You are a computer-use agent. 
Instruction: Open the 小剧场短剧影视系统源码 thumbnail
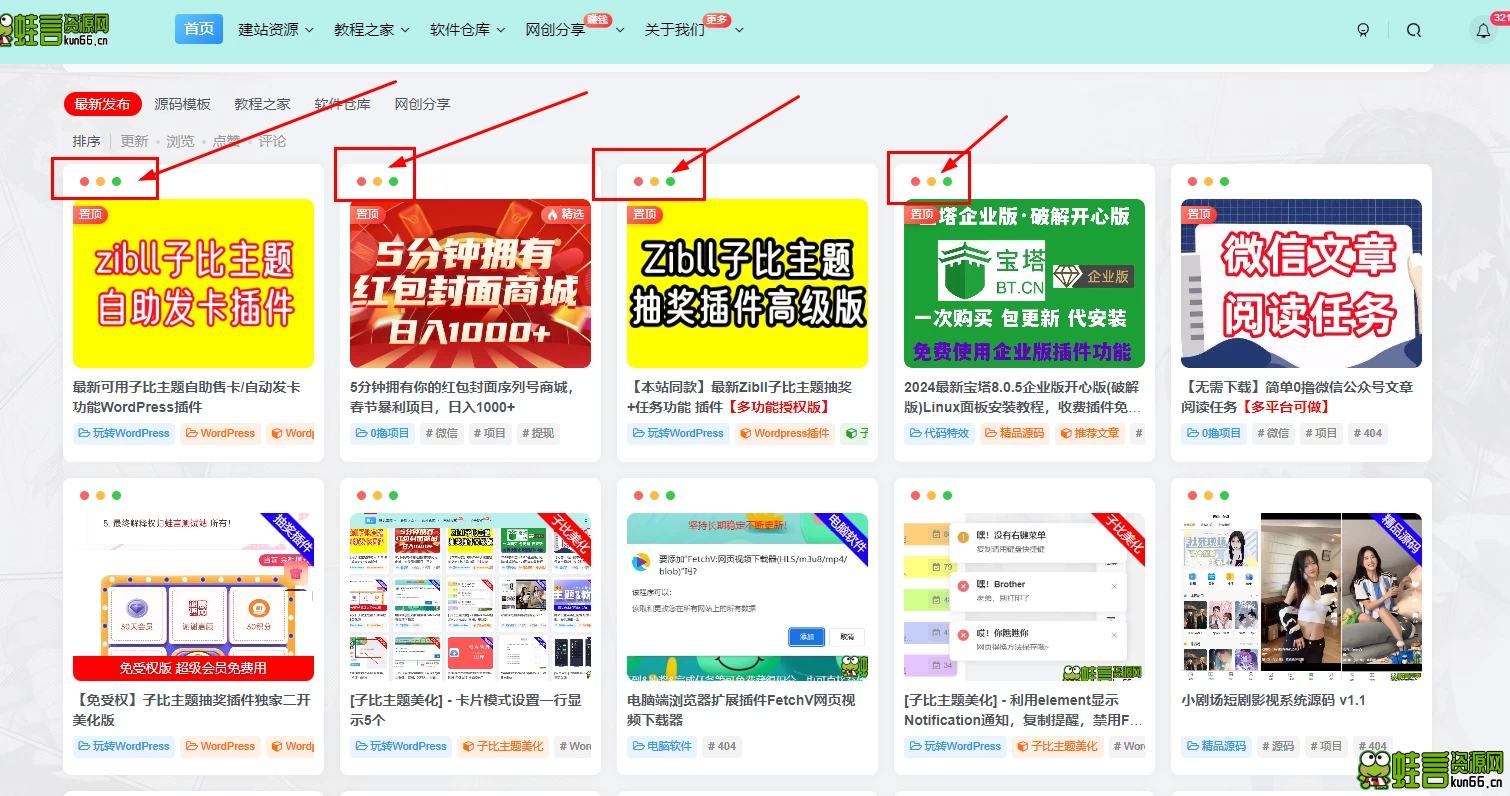(x=1301, y=597)
